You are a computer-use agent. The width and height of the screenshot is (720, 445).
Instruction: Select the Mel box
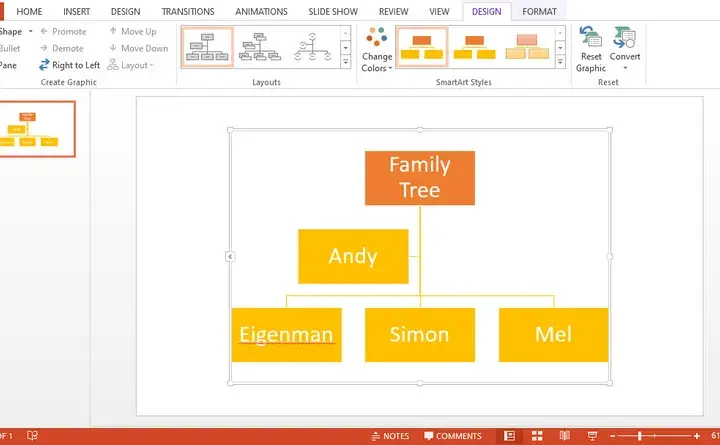(x=553, y=335)
